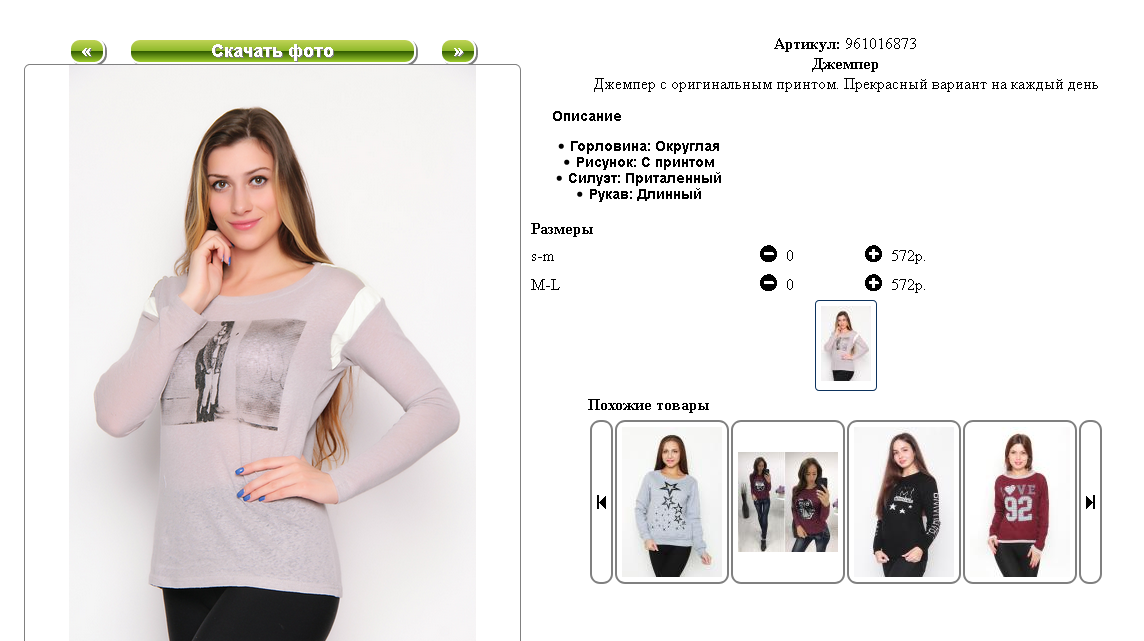Select the small product photo thumbnail
Screen dimensions: 1144x641
click(x=846, y=345)
